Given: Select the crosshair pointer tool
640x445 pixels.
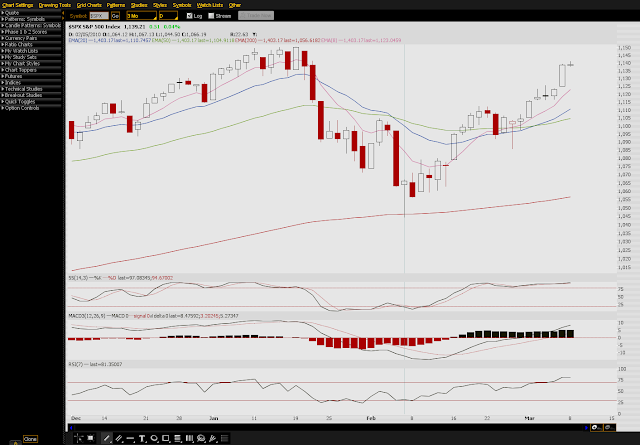Looking at the screenshot, I should pos(78,438).
